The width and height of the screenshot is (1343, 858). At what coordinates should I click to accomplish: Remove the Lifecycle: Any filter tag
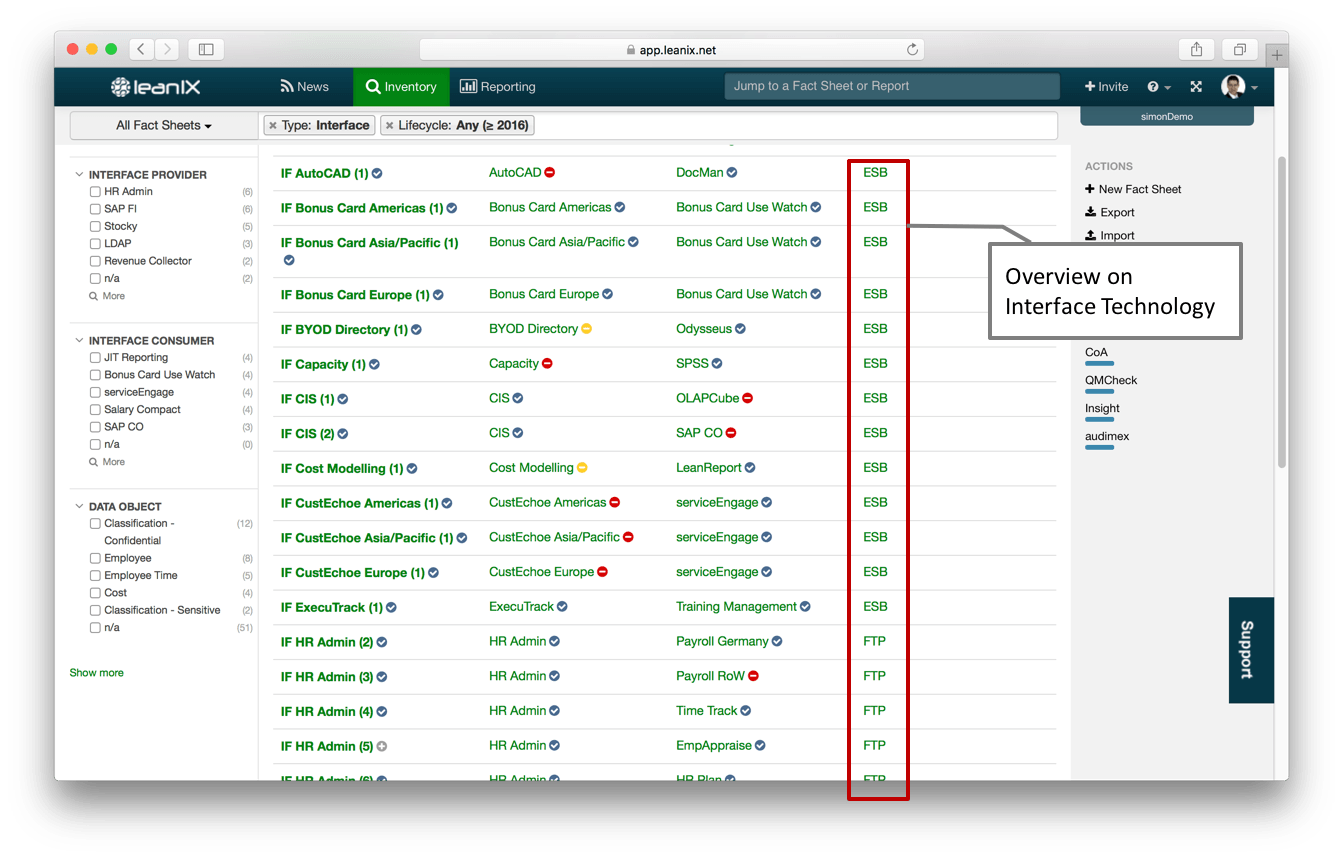(389, 126)
